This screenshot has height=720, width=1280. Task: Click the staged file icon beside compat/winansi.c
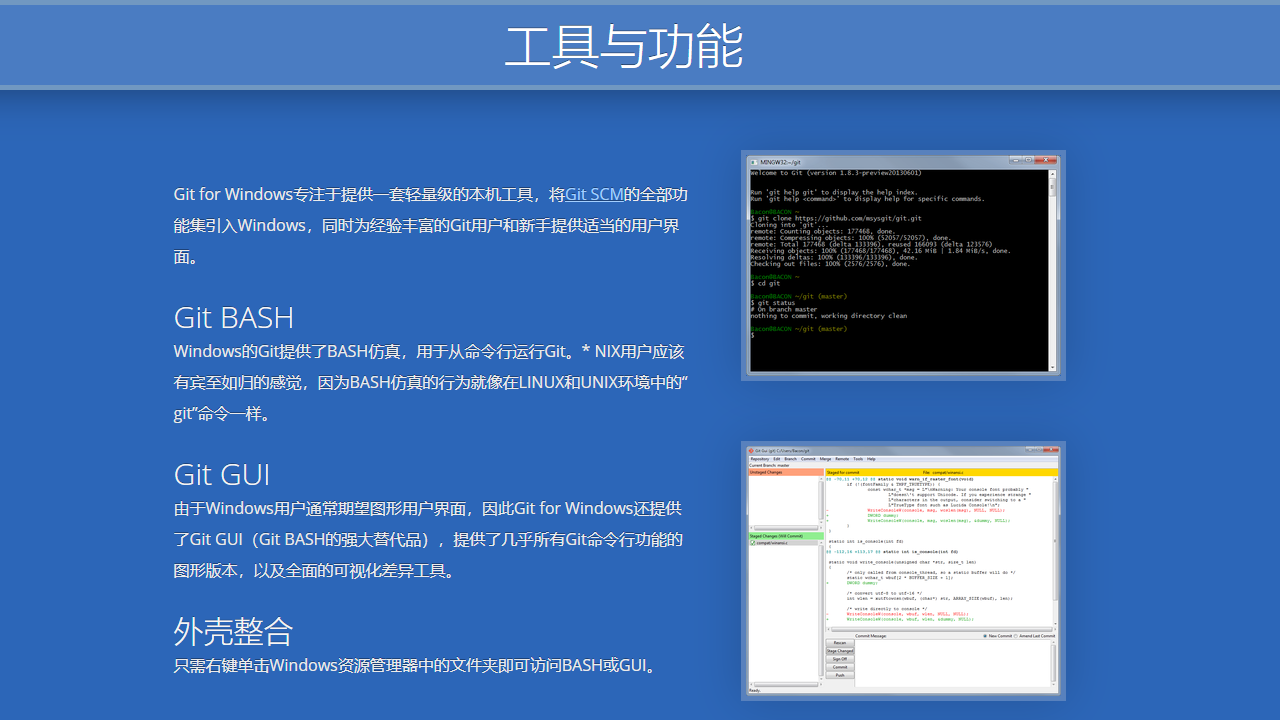coord(753,543)
